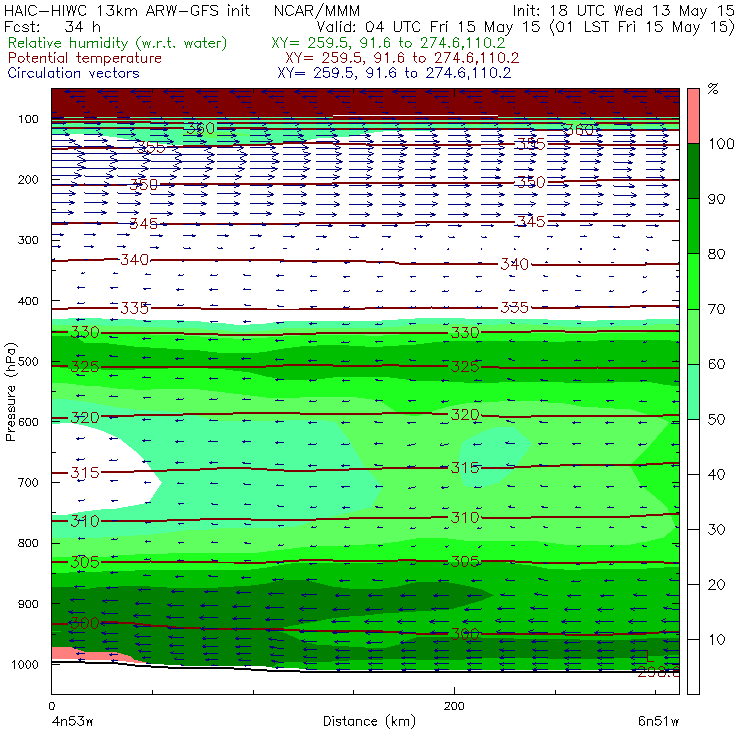Click the colorbar tick label '40'
The width and height of the screenshot is (740, 740).
716,474
